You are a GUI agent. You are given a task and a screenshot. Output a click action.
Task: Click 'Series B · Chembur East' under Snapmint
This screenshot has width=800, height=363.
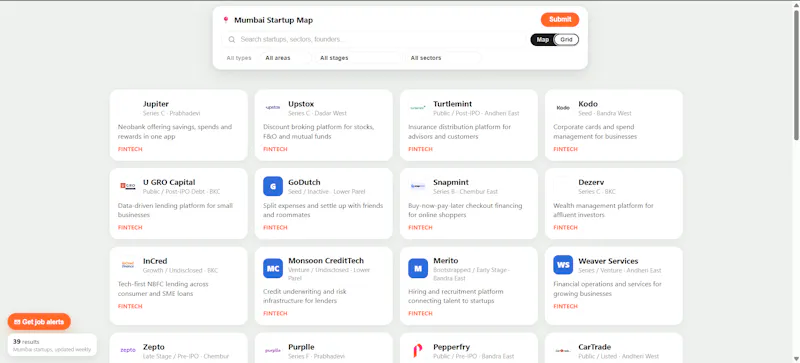pyautogui.click(x=465, y=192)
